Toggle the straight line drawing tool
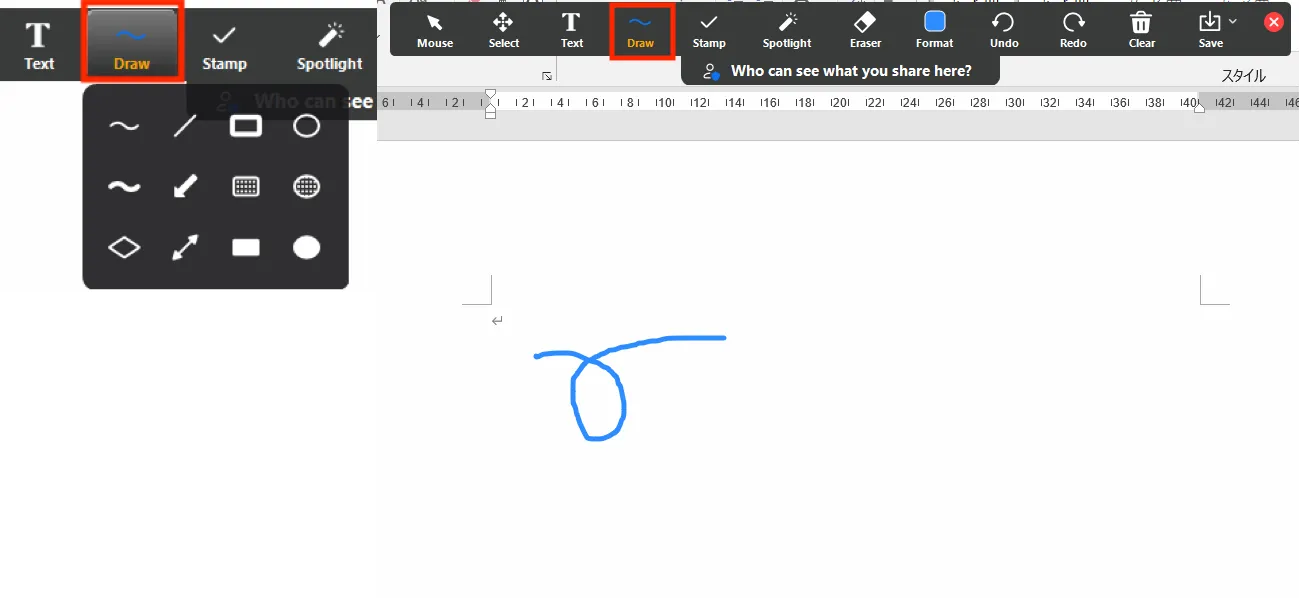The height and width of the screenshot is (599, 1300). tap(185, 126)
